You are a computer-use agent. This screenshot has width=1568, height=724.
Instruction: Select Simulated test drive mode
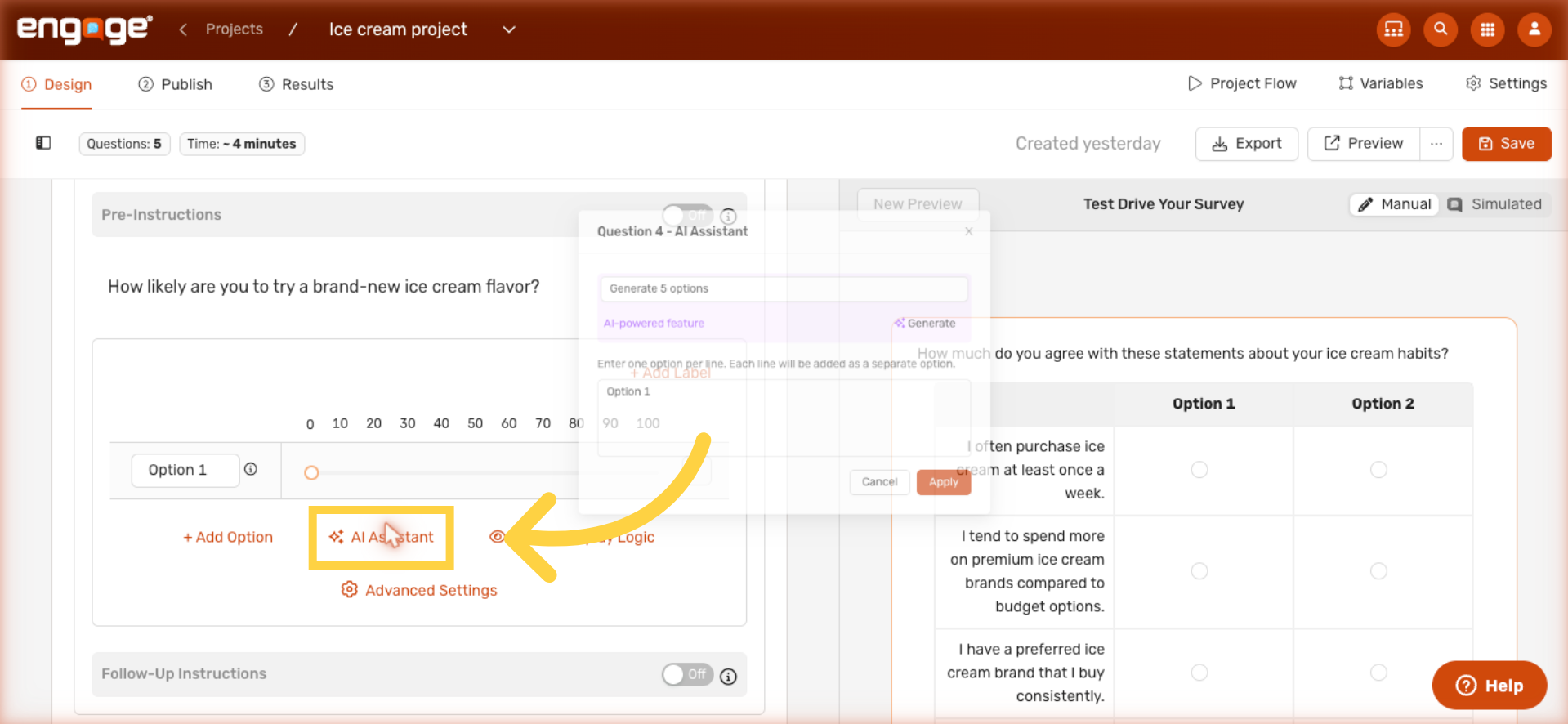(1494, 204)
